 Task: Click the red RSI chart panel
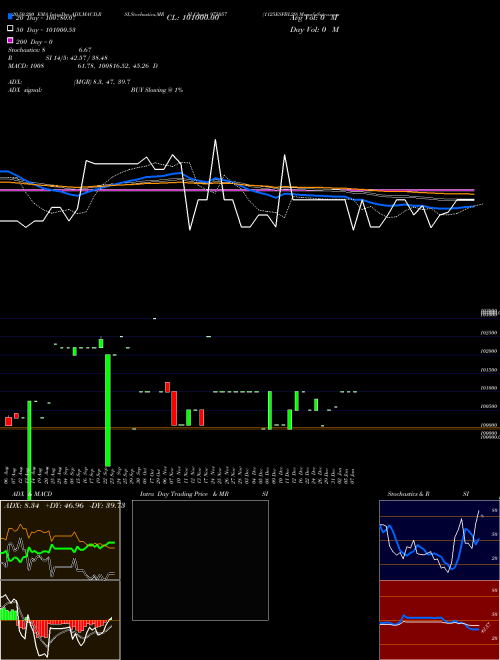439,620
